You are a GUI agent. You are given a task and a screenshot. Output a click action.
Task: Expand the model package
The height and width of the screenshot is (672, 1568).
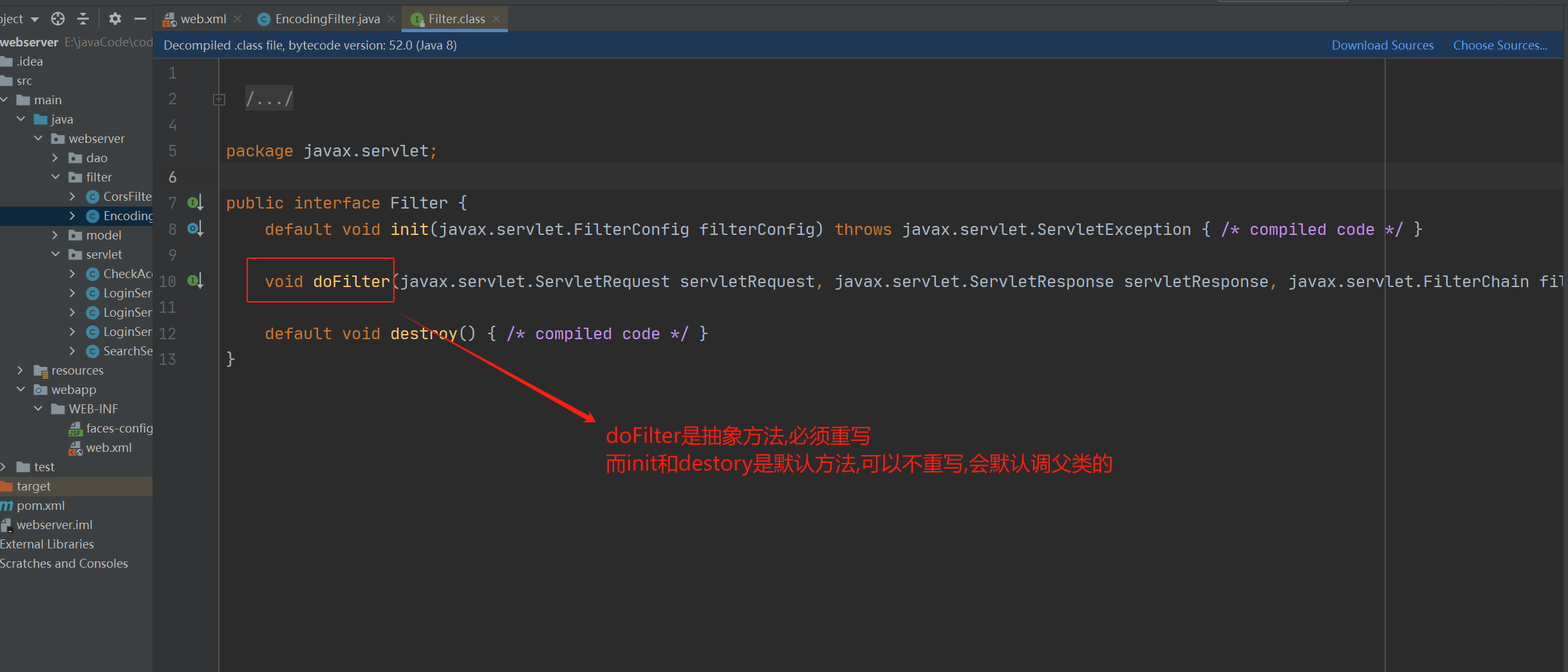click(x=55, y=235)
